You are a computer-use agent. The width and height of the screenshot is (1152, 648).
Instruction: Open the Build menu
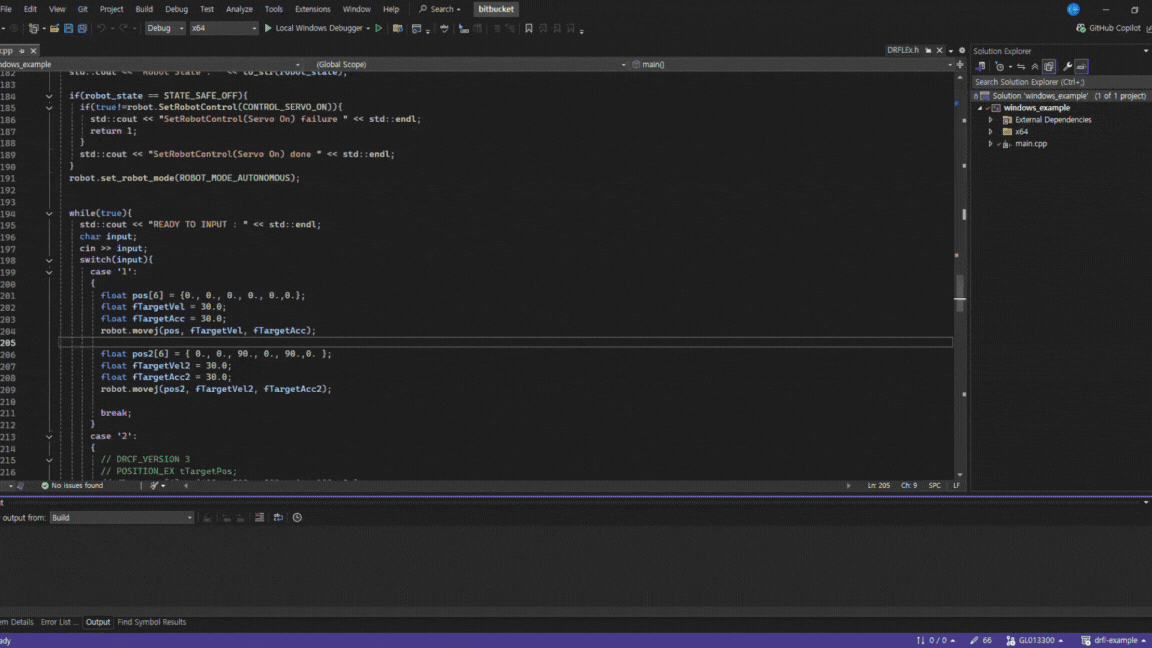(144, 9)
